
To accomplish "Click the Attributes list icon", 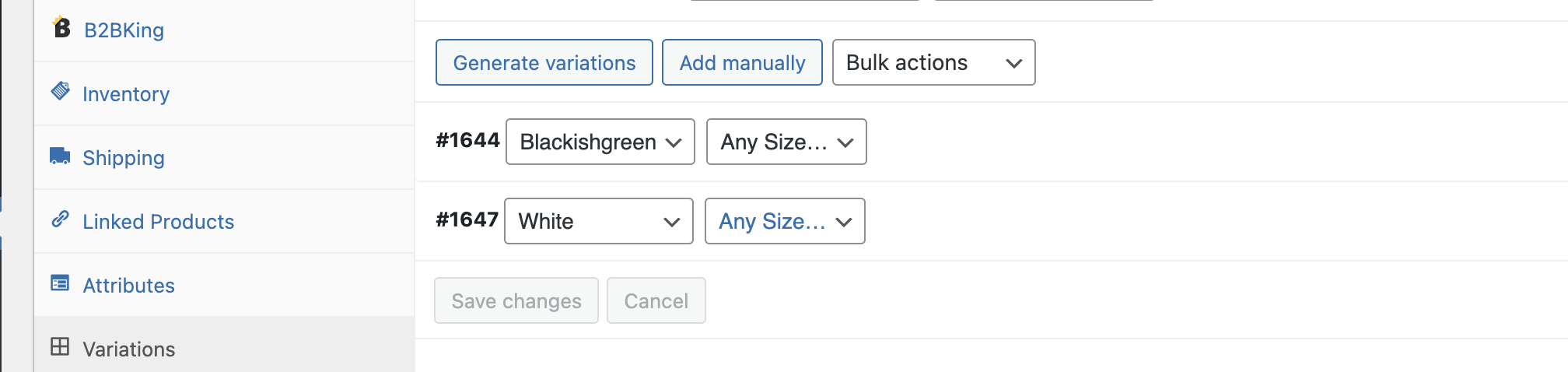I will 60,283.
